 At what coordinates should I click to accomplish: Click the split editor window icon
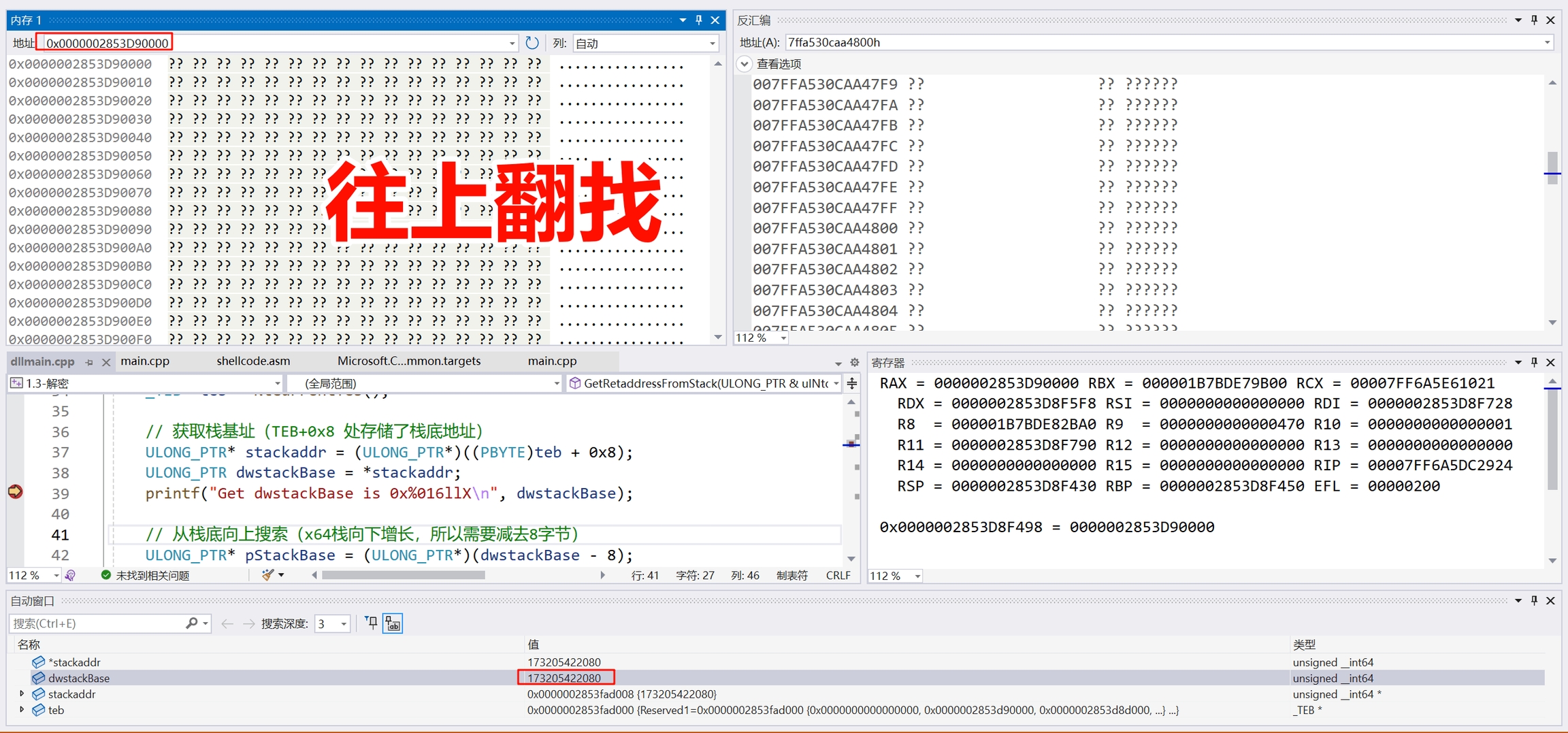852,384
